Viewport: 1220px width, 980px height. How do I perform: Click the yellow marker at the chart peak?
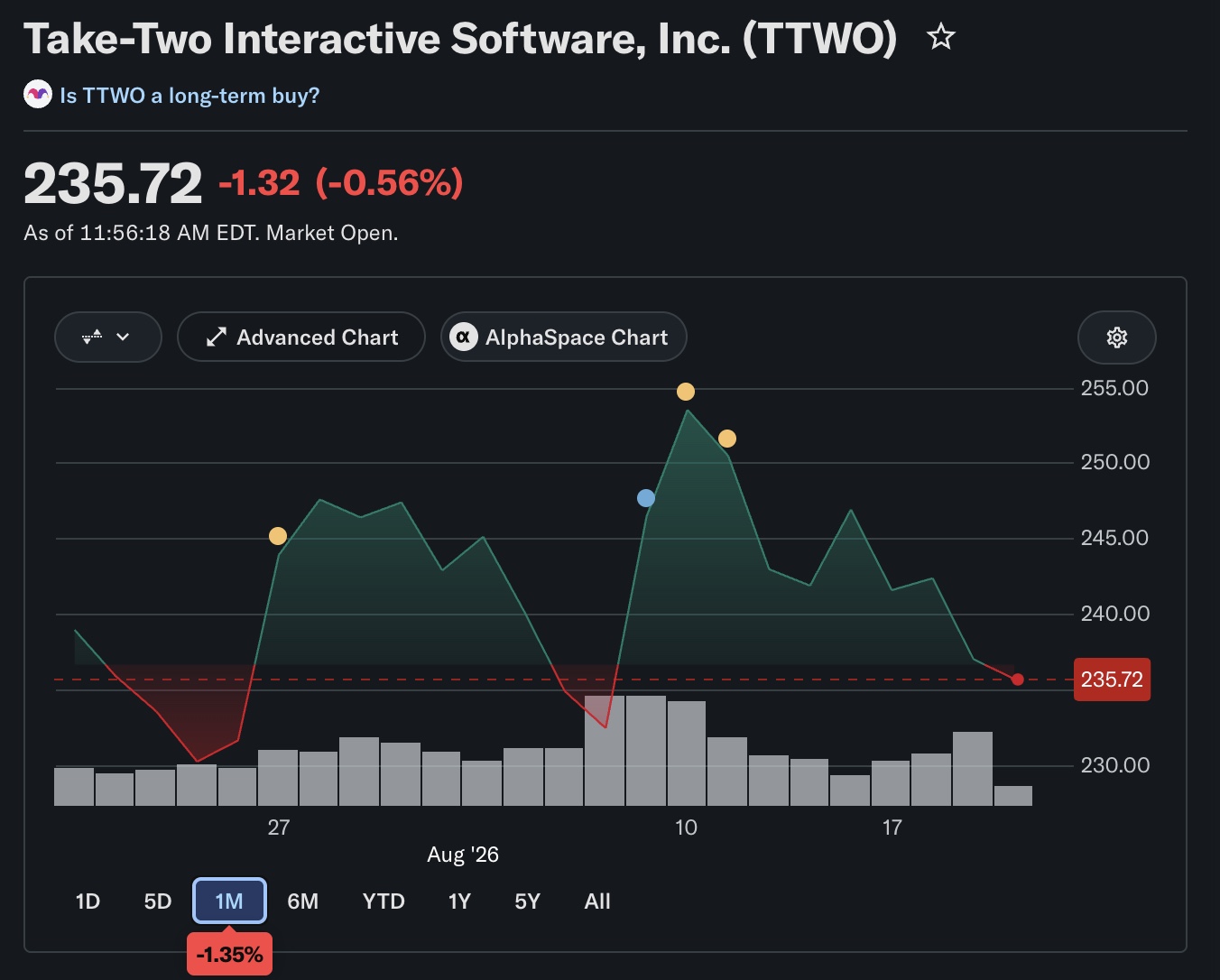(x=686, y=392)
